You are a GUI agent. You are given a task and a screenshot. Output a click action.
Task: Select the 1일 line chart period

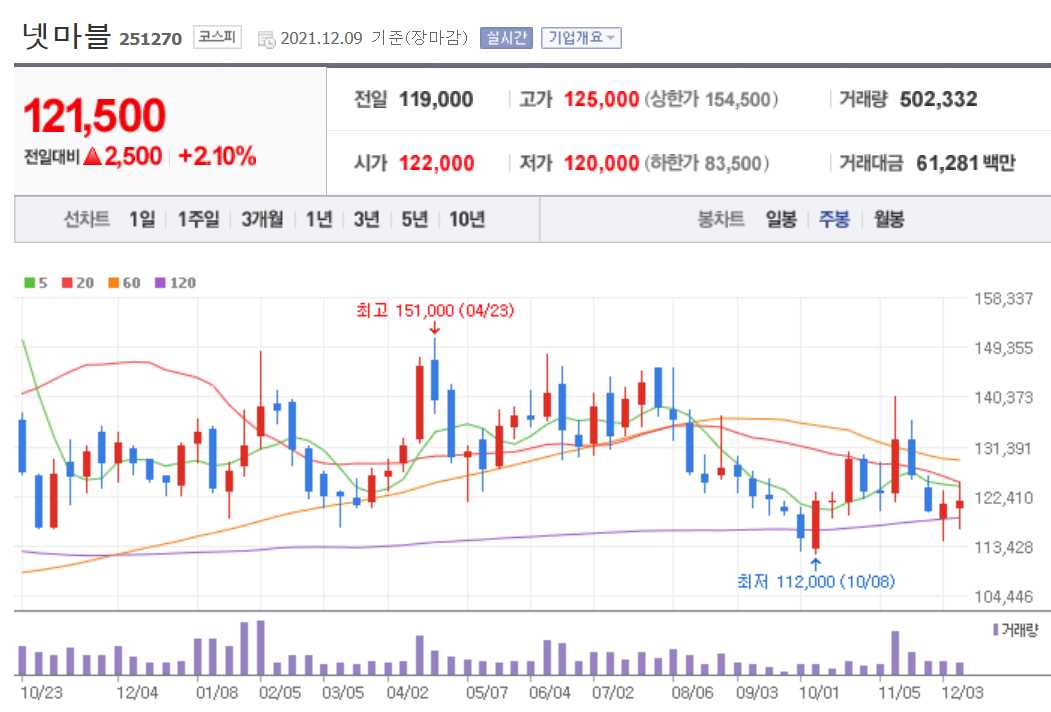(x=142, y=219)
